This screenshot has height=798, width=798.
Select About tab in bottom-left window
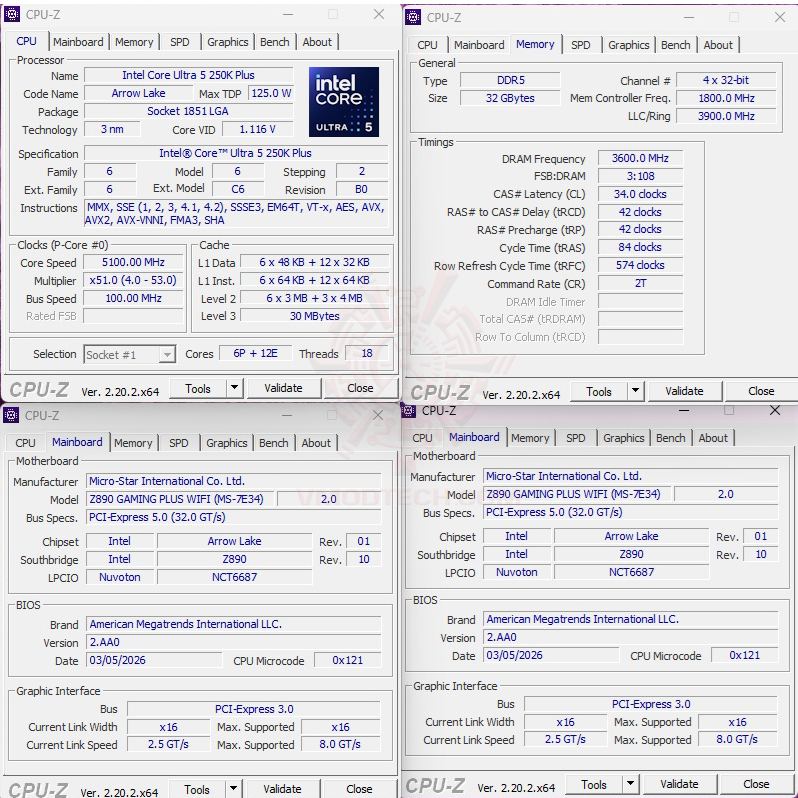tap(316, 443)
